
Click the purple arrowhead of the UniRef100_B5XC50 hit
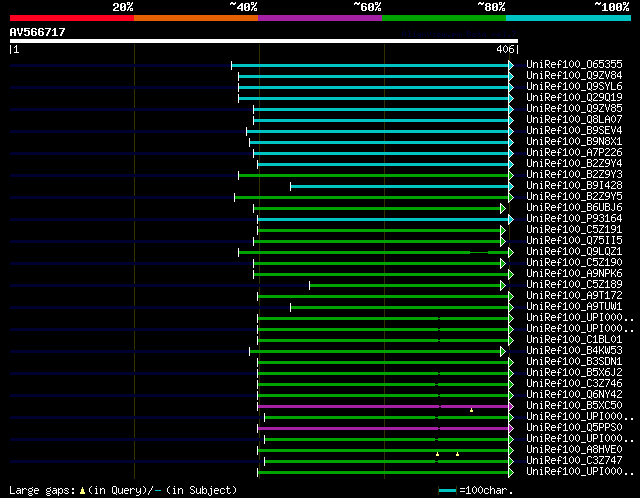click(511, 406)
